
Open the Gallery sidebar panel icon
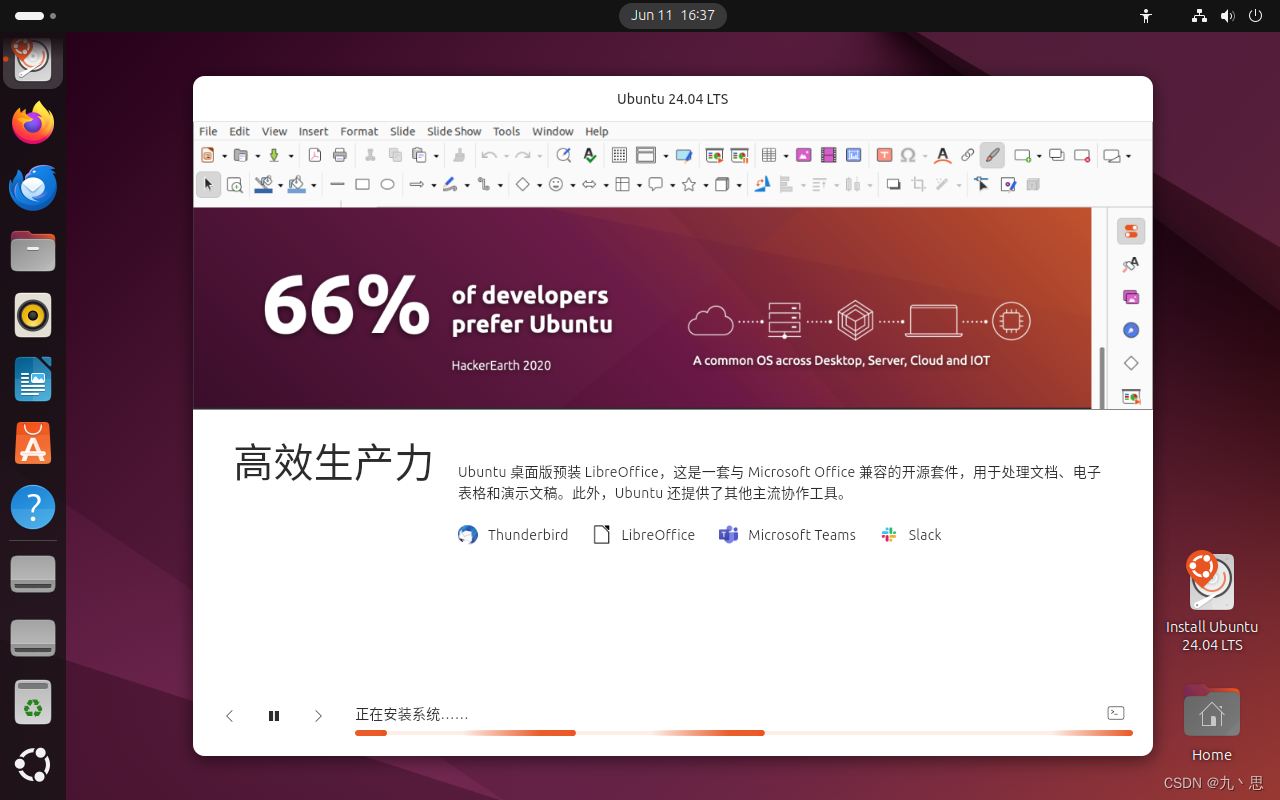(1131, 298)
